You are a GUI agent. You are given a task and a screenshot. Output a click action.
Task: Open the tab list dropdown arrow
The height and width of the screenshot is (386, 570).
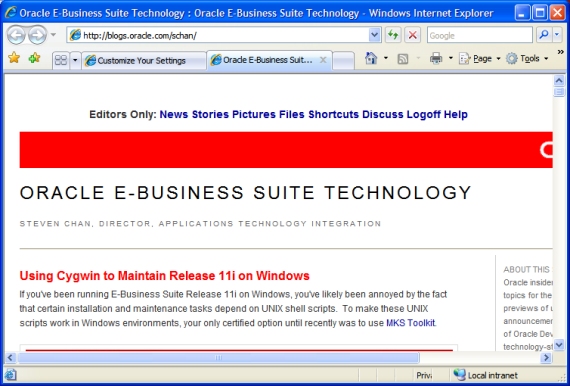(x=75, y=60)
